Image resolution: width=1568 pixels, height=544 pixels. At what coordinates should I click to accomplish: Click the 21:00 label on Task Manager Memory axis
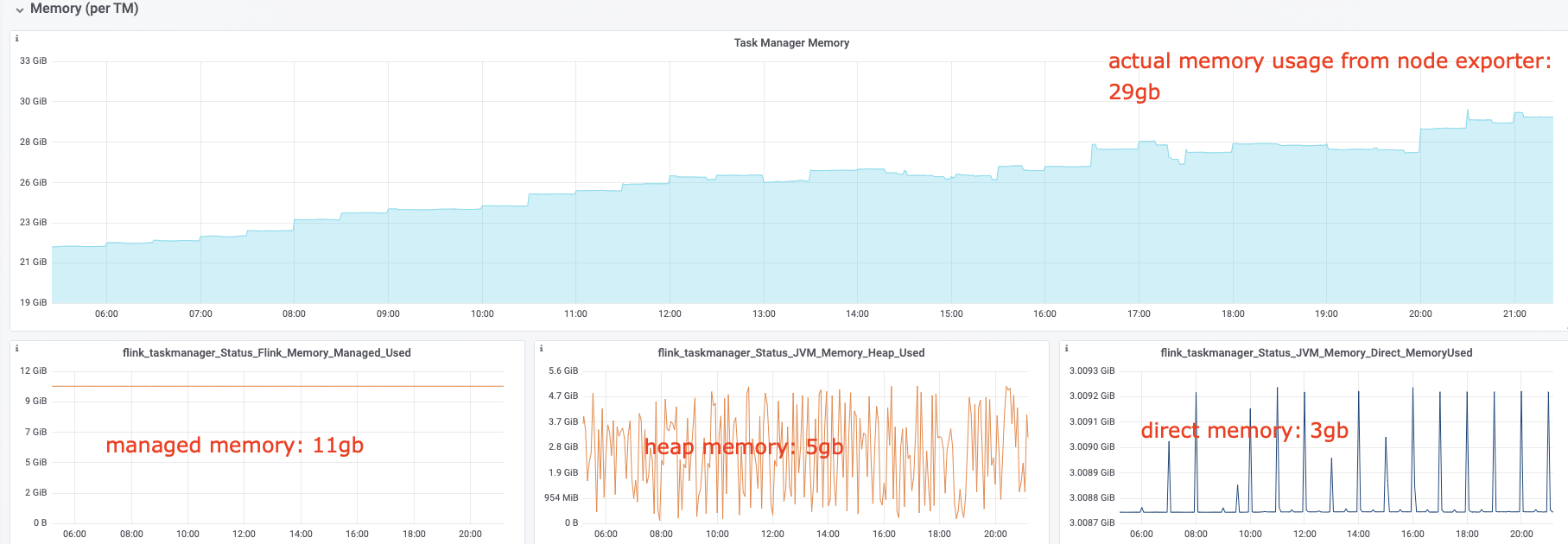[x=1514, y=314]
